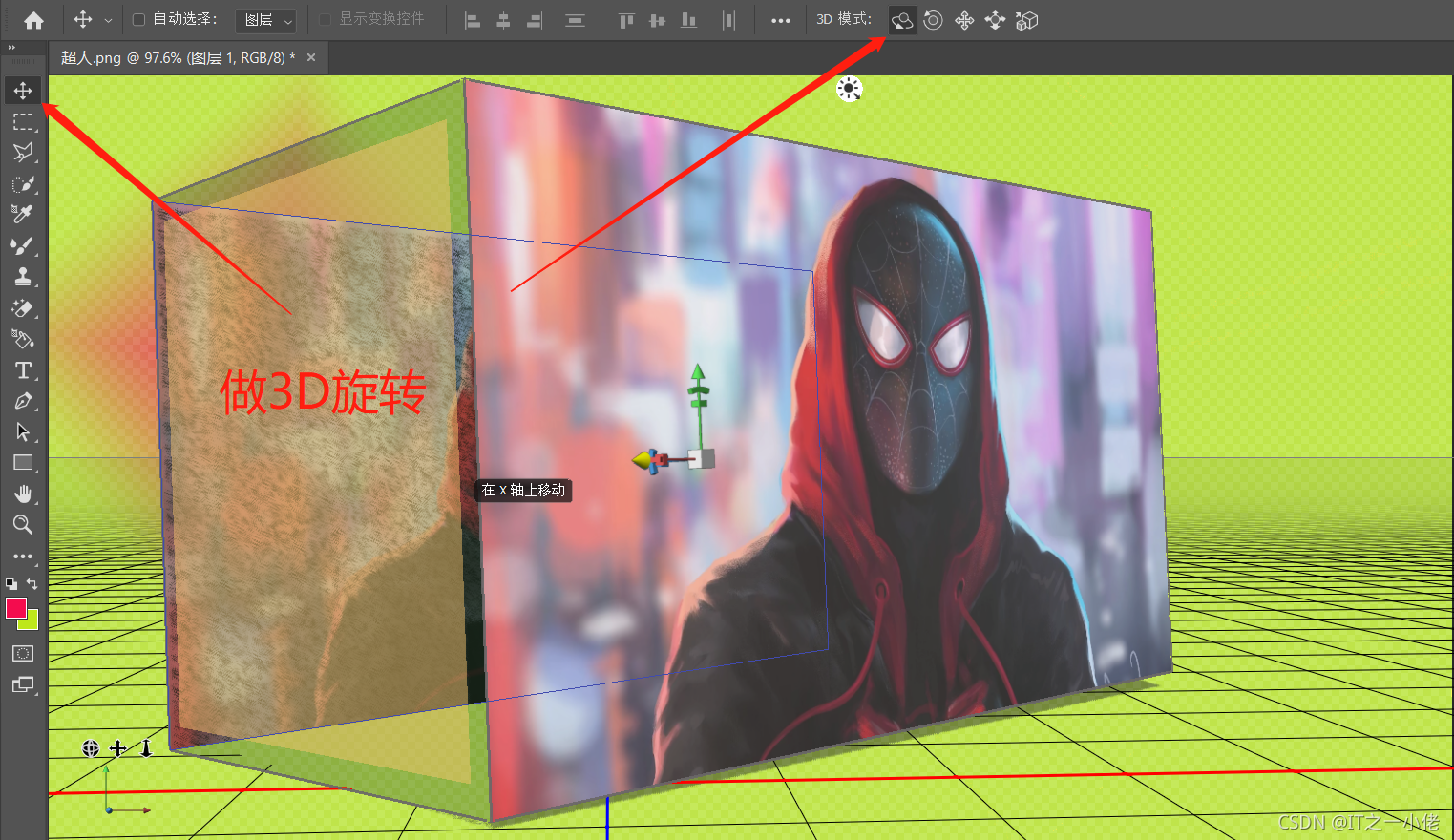This screenshot has height=840, width=1454.
Task: Select the Zoom tool
Action: click(x=23, y=524)
